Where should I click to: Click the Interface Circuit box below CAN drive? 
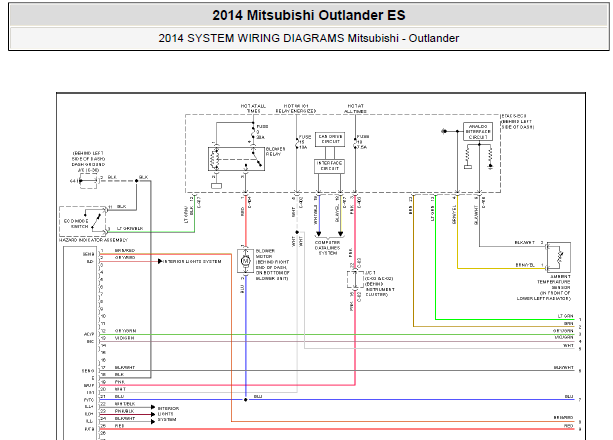[x=329, y=166]
